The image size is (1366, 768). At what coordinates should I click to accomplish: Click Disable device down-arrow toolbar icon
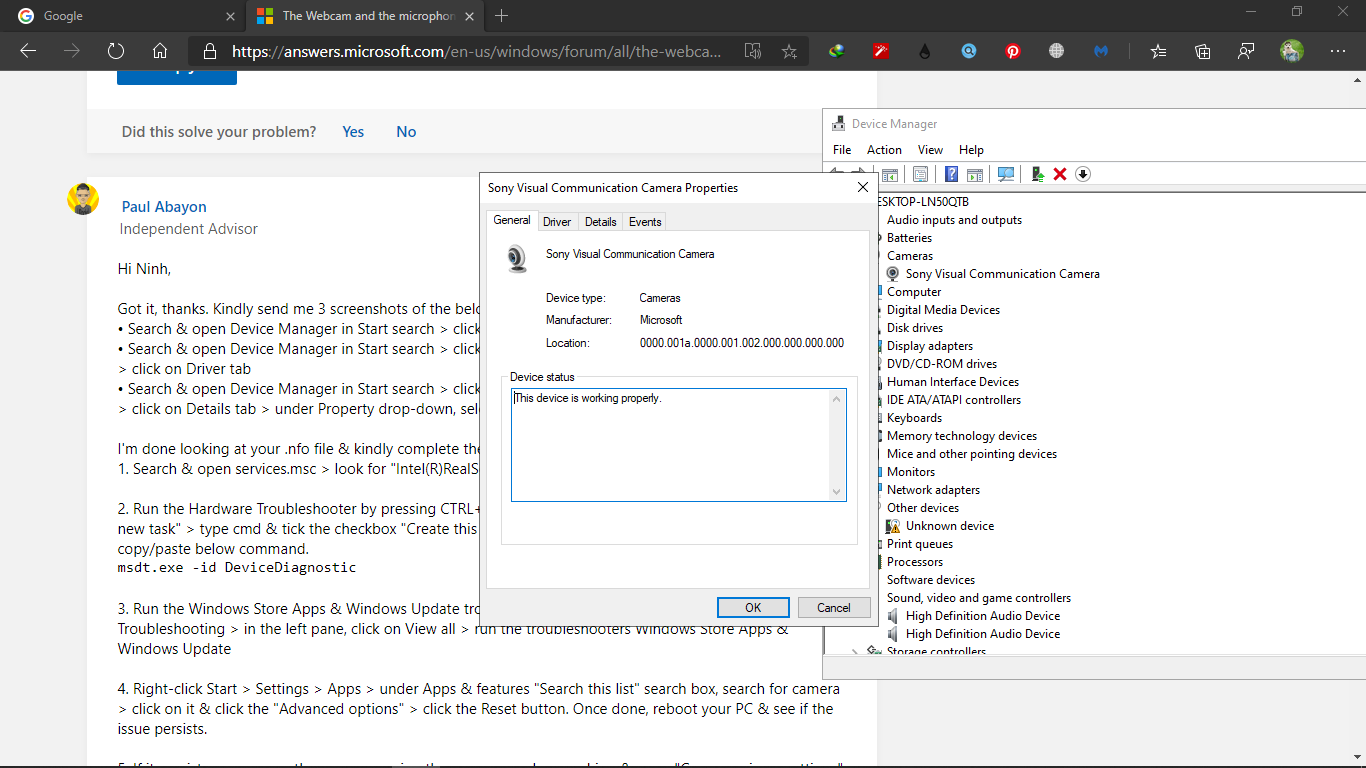pos(1083,174)
